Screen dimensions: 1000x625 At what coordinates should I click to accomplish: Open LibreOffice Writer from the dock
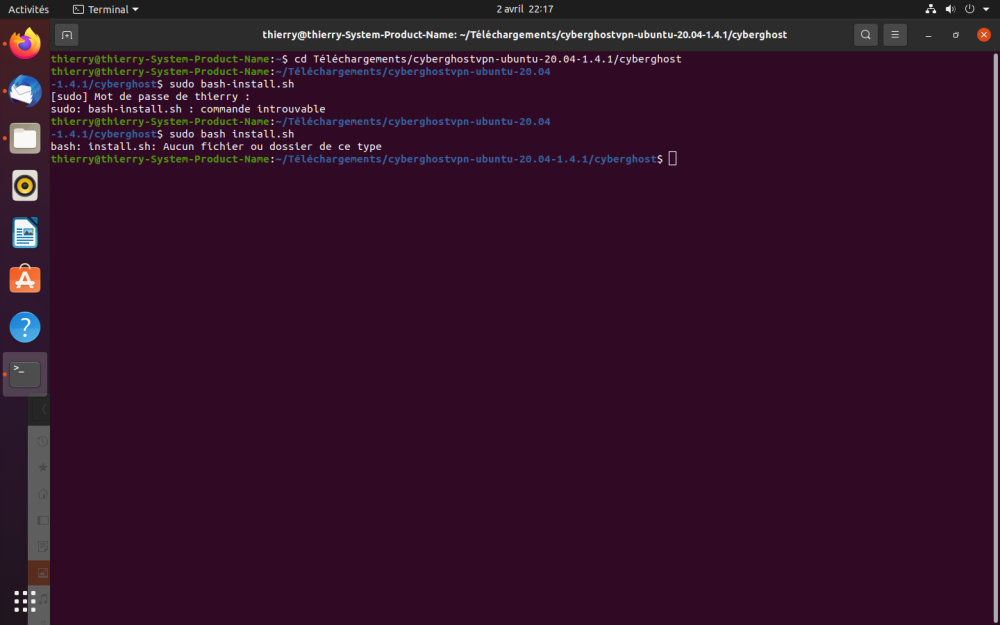25,233
